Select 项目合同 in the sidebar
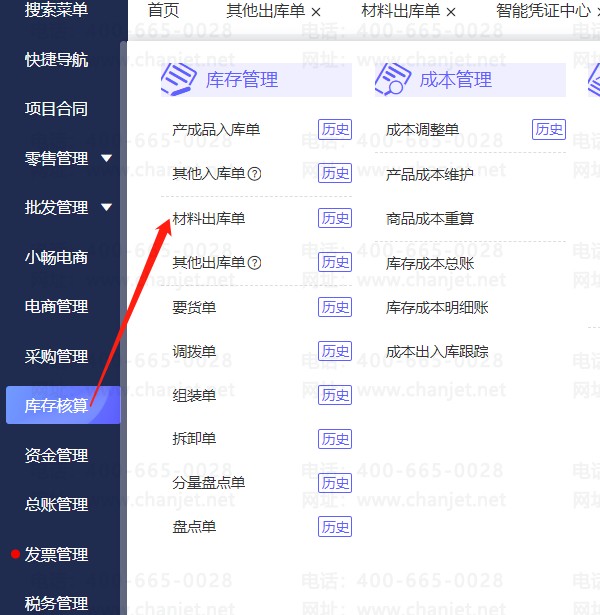The image size is (600, 615). point(56,109)
